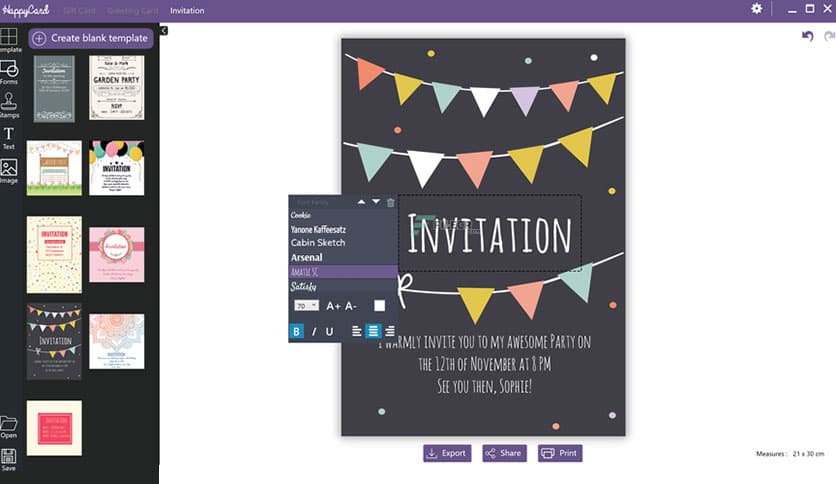This screenshot has width=836, height=484.
Task: Click 'the 12th of November at 8 PM' line
Action: point(485,364)
